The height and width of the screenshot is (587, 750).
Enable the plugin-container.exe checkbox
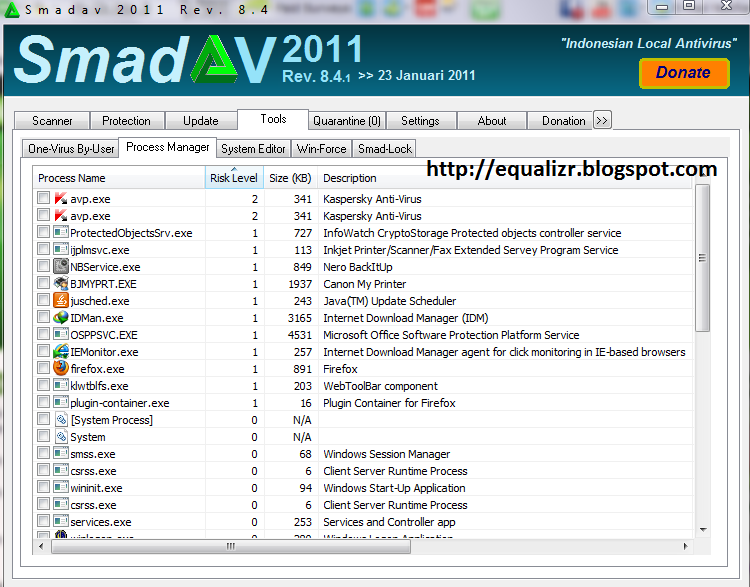(44, 401)
